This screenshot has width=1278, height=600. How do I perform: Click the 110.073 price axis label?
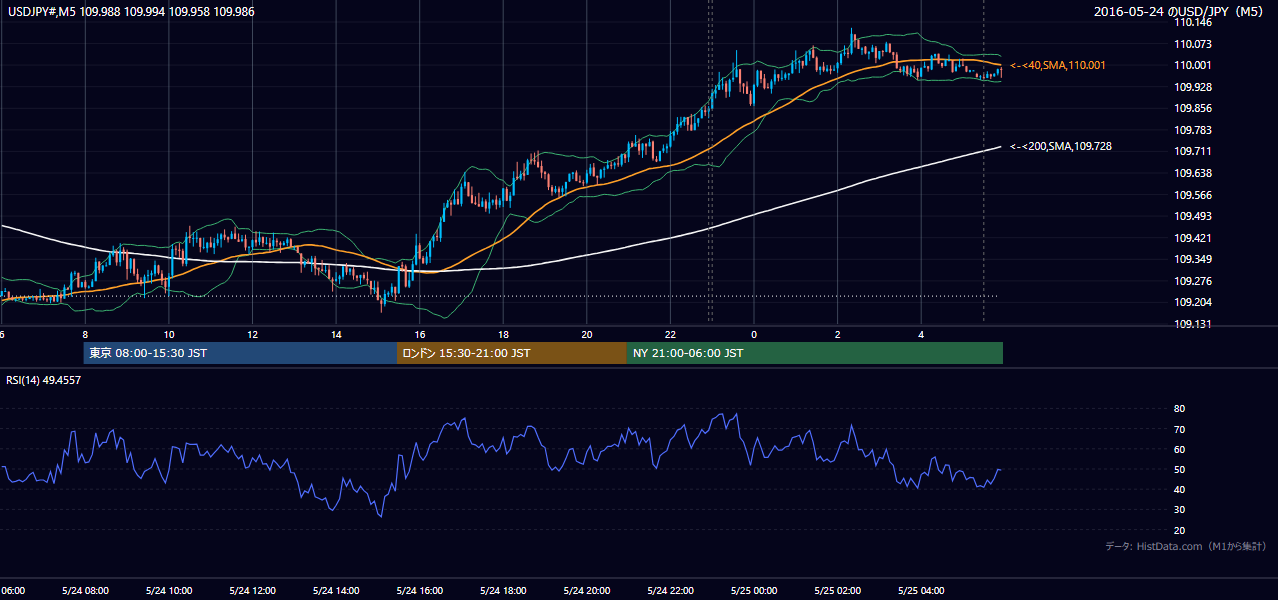1194,44
